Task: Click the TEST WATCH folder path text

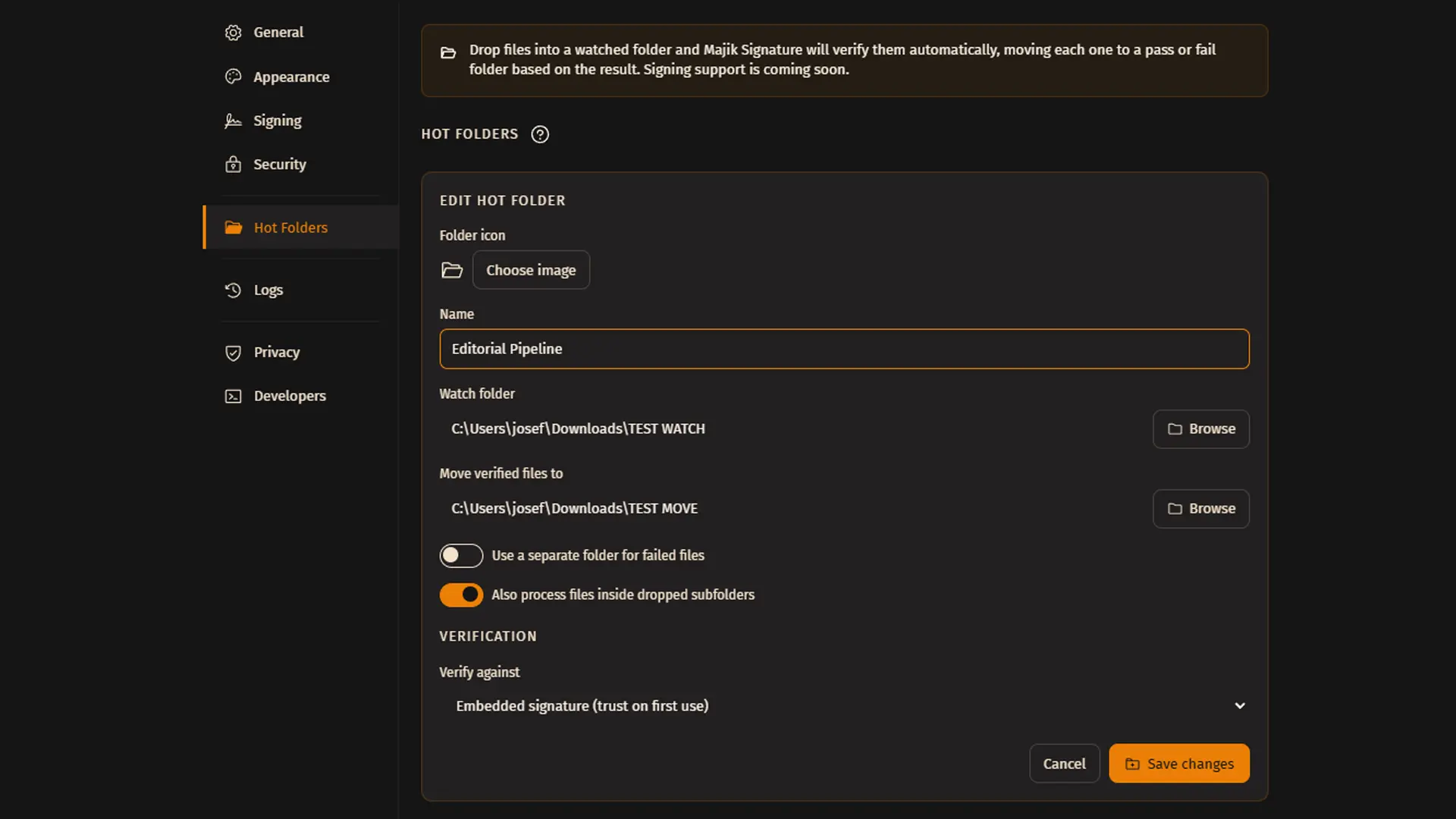Action: tap(578, 429)
